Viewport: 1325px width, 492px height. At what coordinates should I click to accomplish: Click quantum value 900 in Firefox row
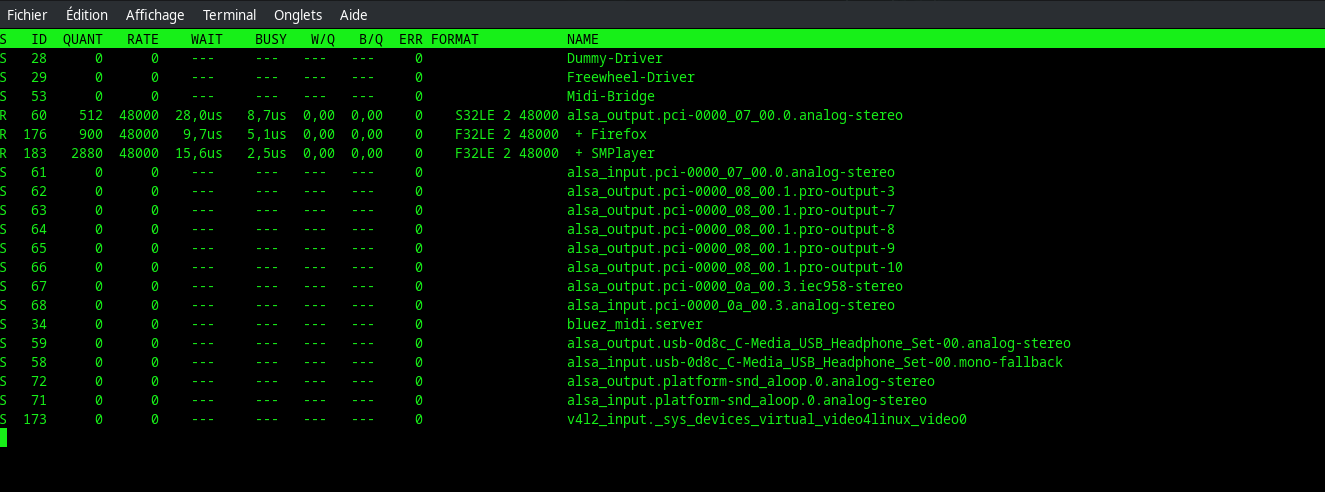[x=91, y=135]
